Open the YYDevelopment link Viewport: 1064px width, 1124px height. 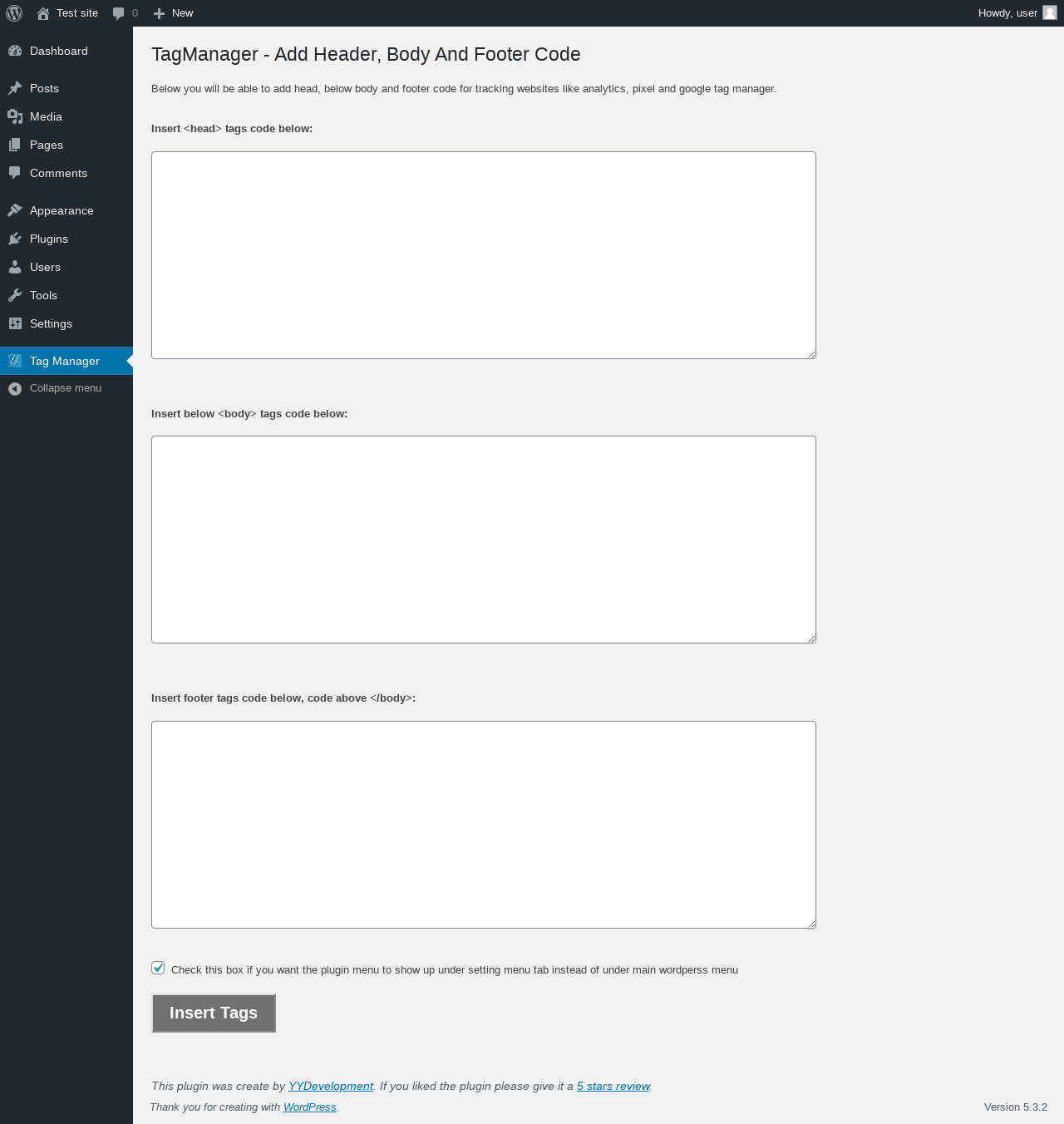331,1086
